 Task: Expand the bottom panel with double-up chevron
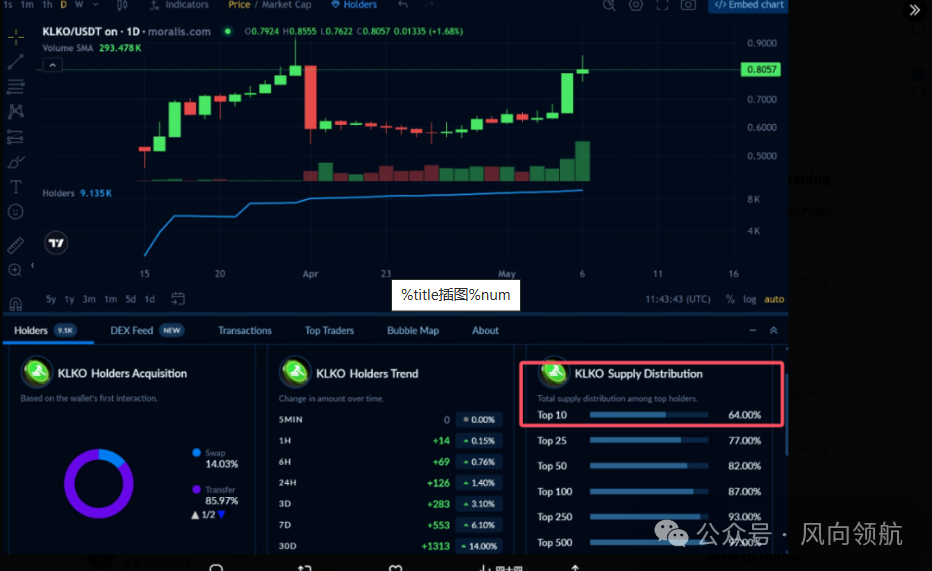[773, 330]
